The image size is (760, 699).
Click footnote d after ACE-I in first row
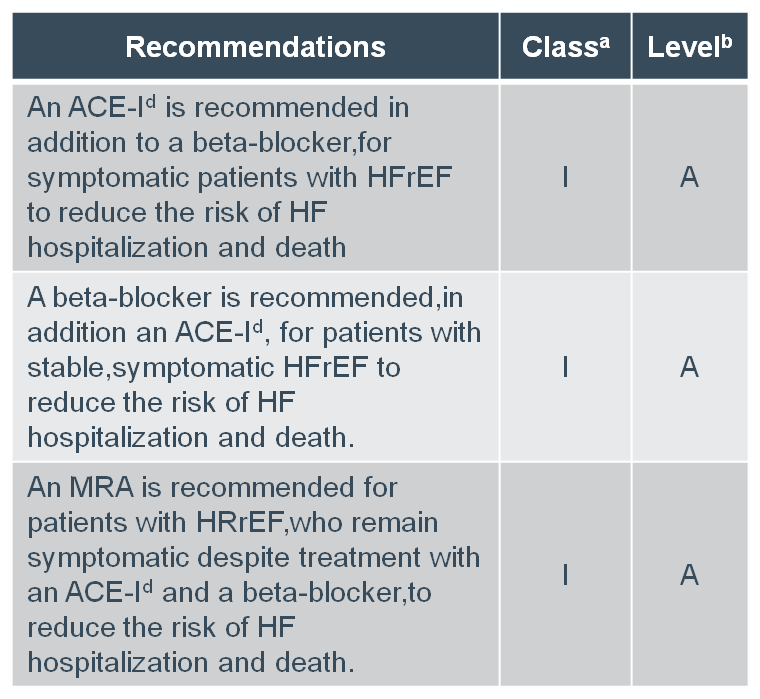[151, 100]
